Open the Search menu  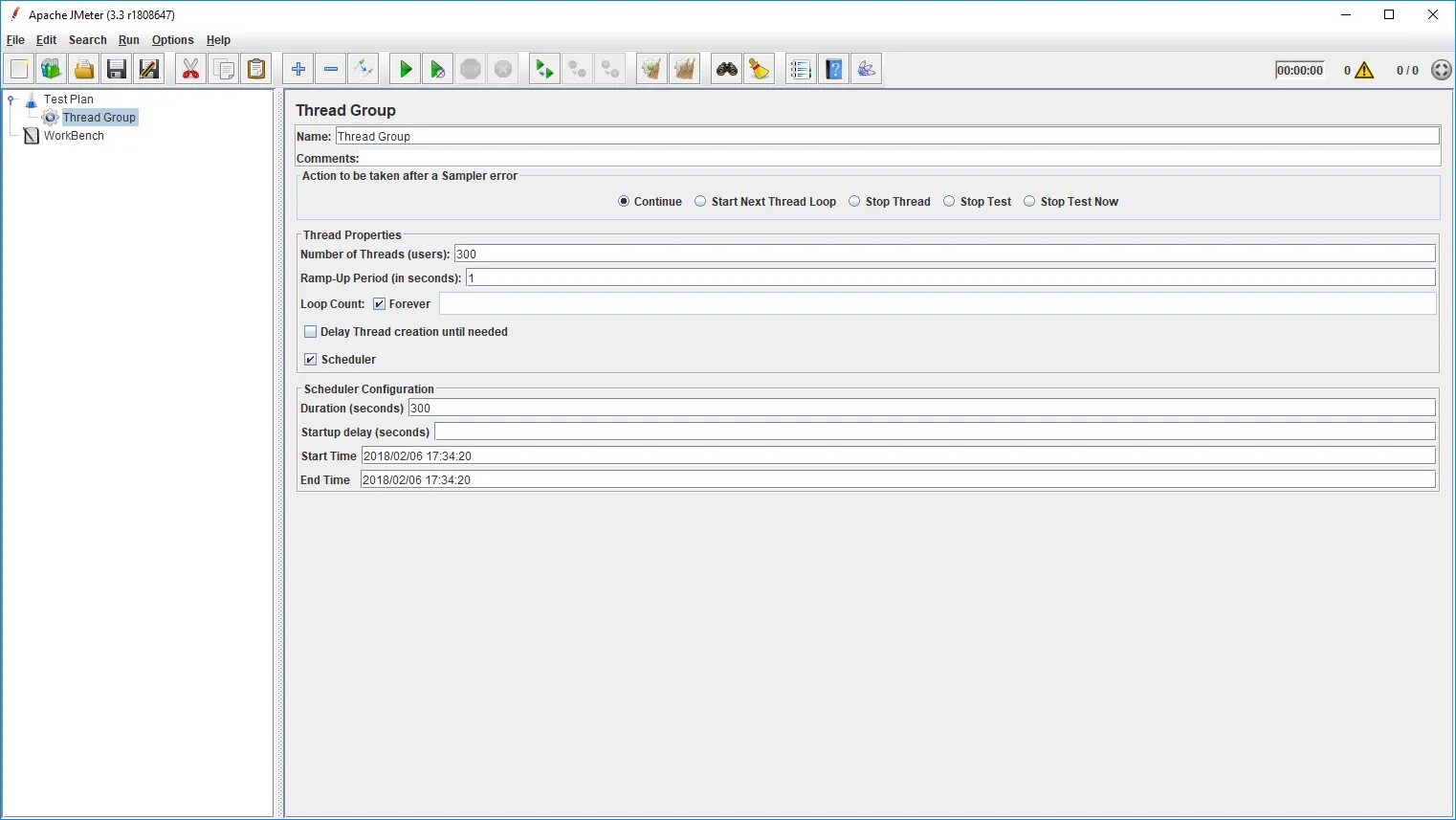(87, 40)
